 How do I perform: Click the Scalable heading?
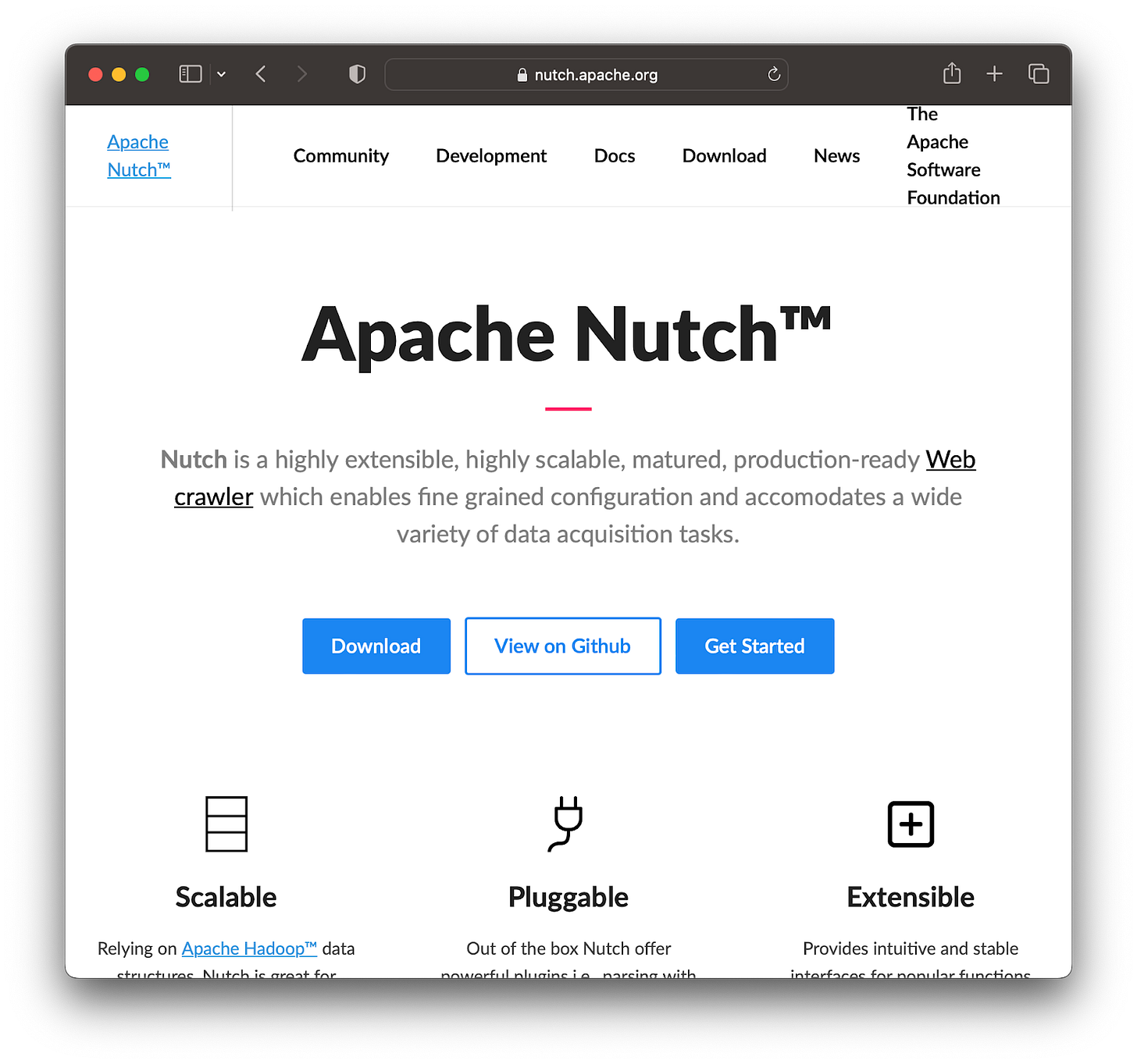click(x=226, y=898)
